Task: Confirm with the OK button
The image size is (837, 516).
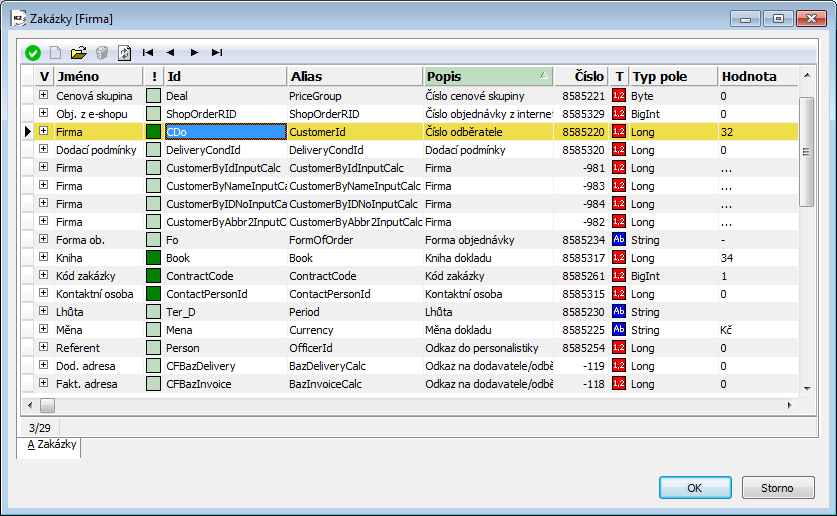Action: [x=695, y=488]
